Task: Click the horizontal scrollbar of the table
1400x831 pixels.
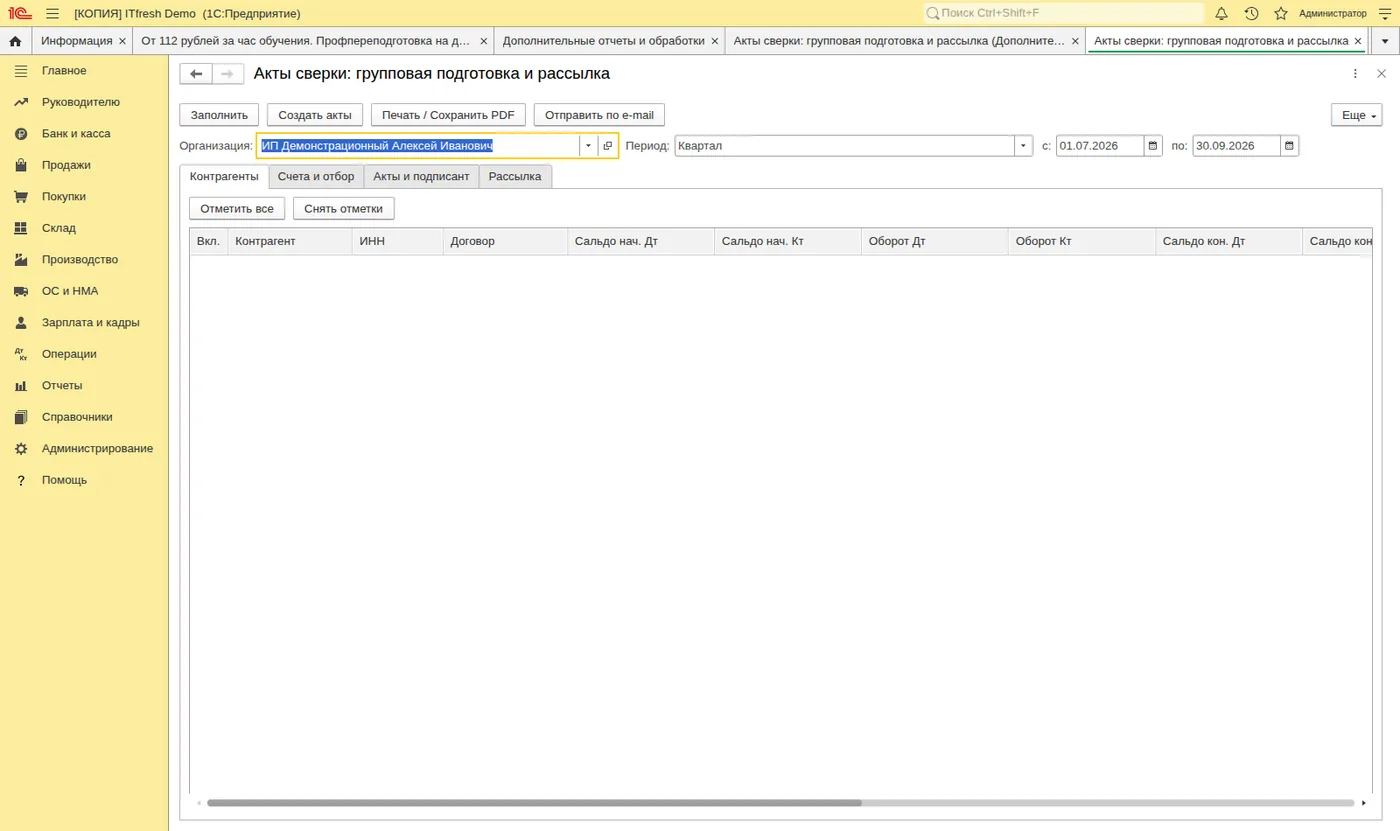Action: [x=534, y=803]
